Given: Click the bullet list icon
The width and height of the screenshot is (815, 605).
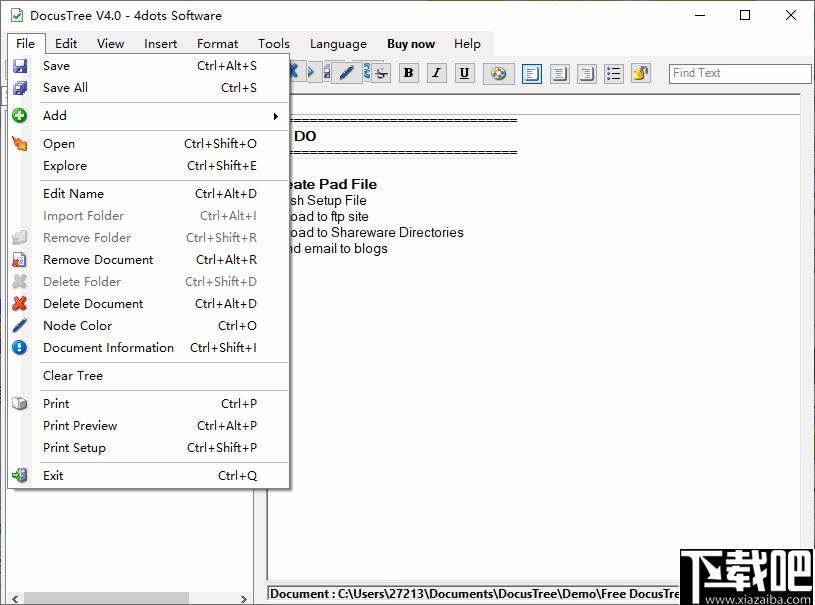Looking at the screenshot, I should (x=614, y=73).
